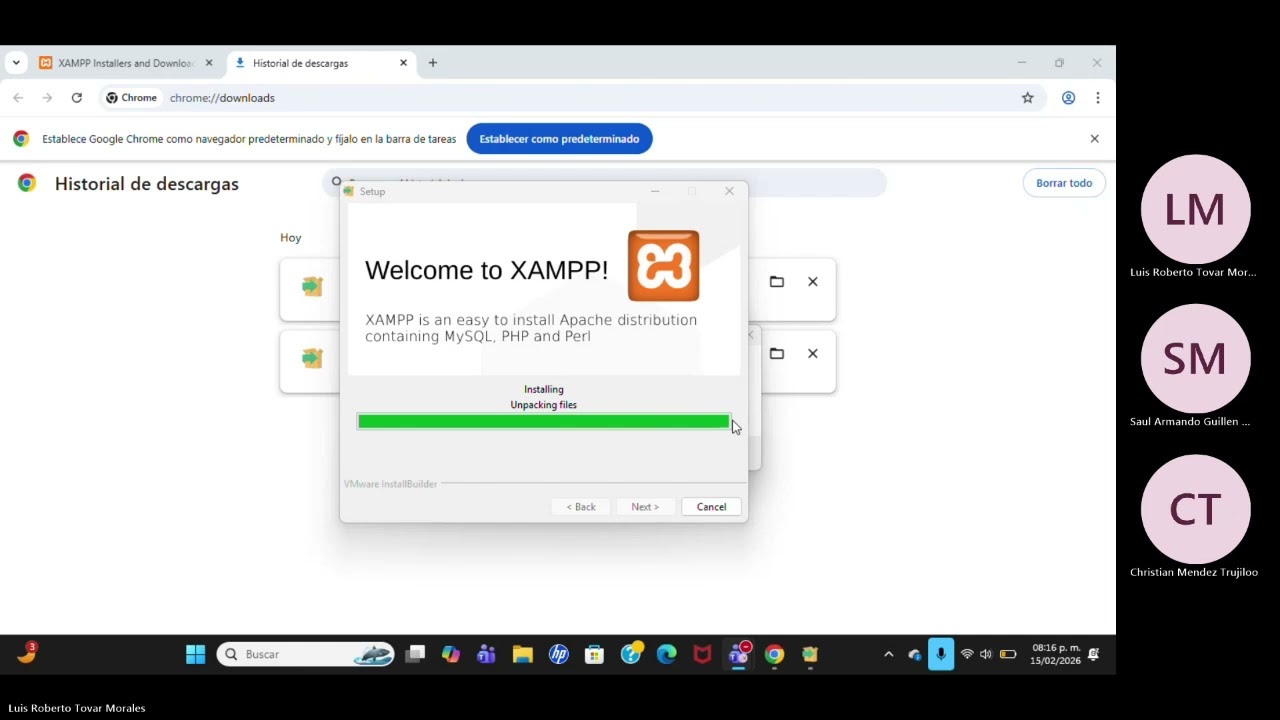
Task: Show hidden system tray icons
Action: click(888, 654)
